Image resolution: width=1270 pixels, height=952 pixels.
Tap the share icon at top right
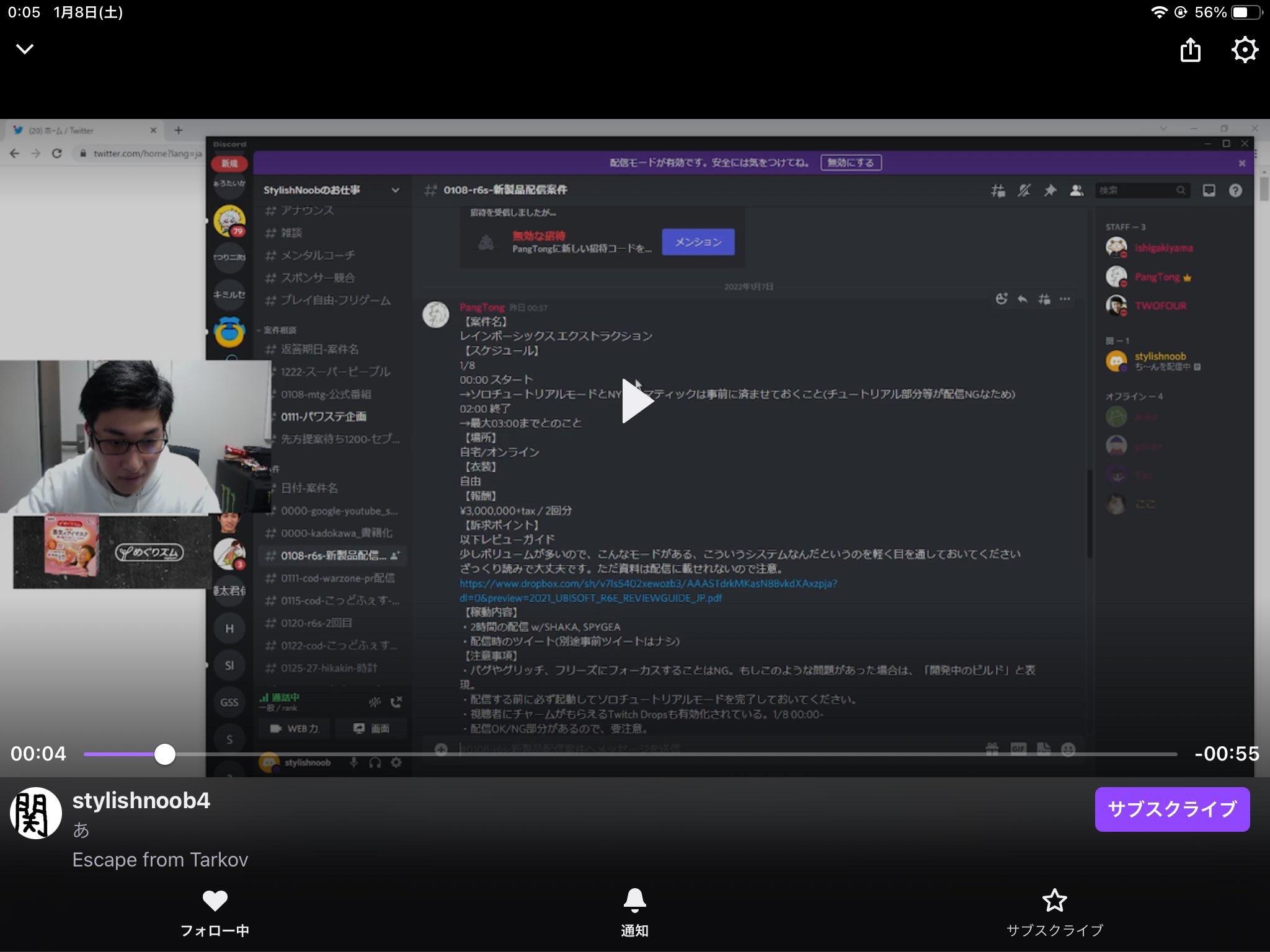[x=1190, y=50]
